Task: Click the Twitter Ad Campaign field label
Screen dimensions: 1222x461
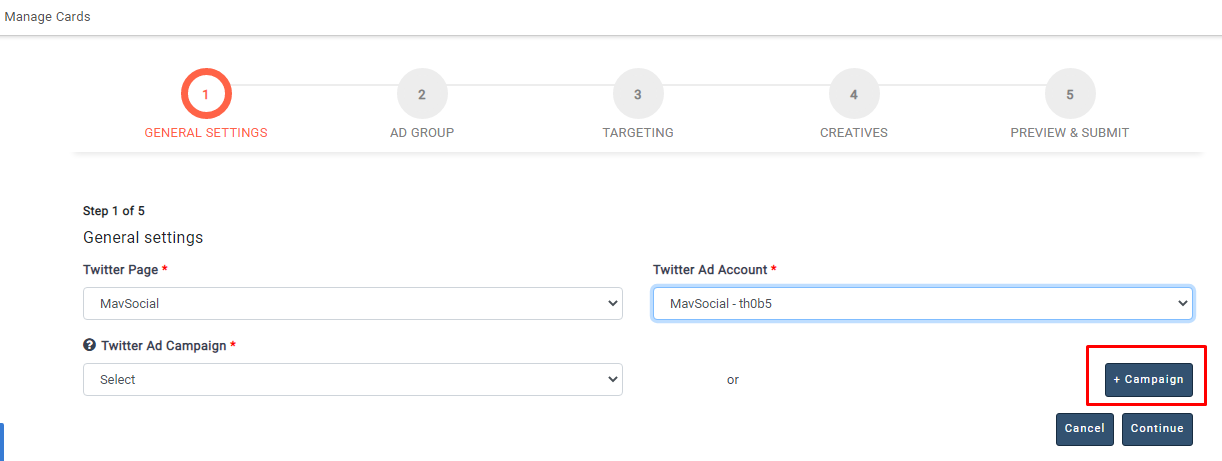Action: [x=164, y=345]
